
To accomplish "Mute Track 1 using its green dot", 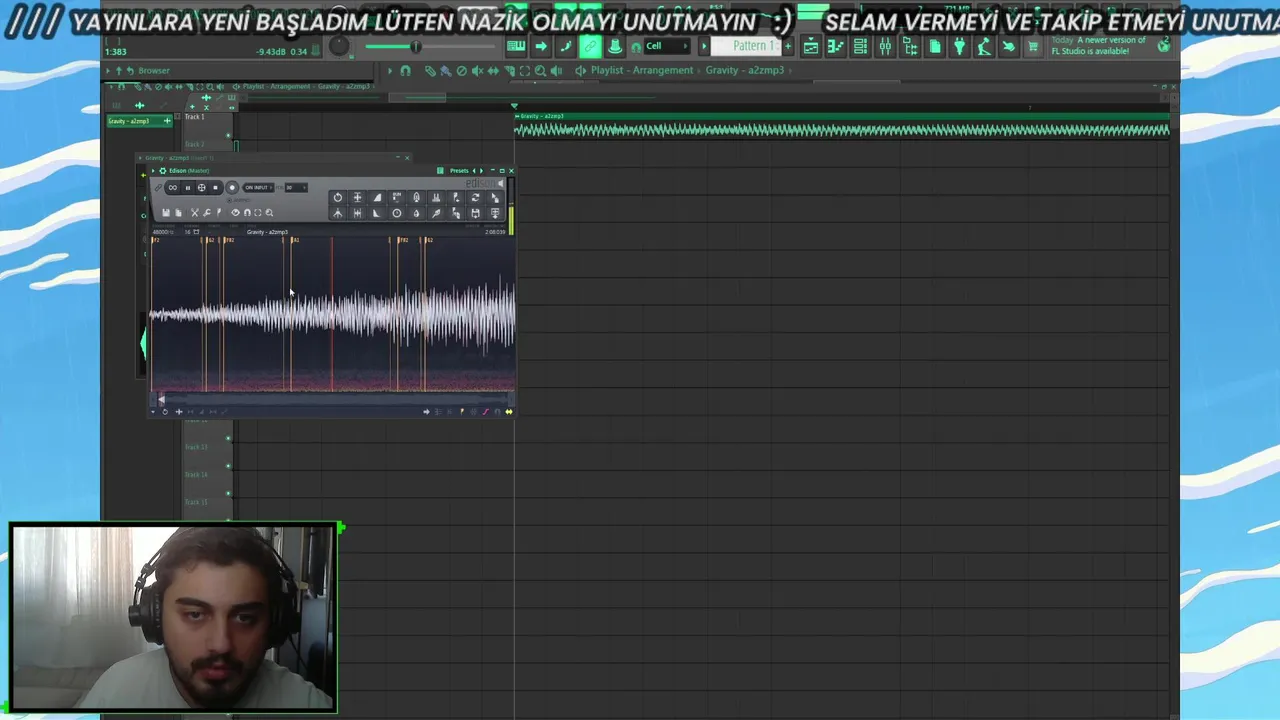I will click(228, 135).
